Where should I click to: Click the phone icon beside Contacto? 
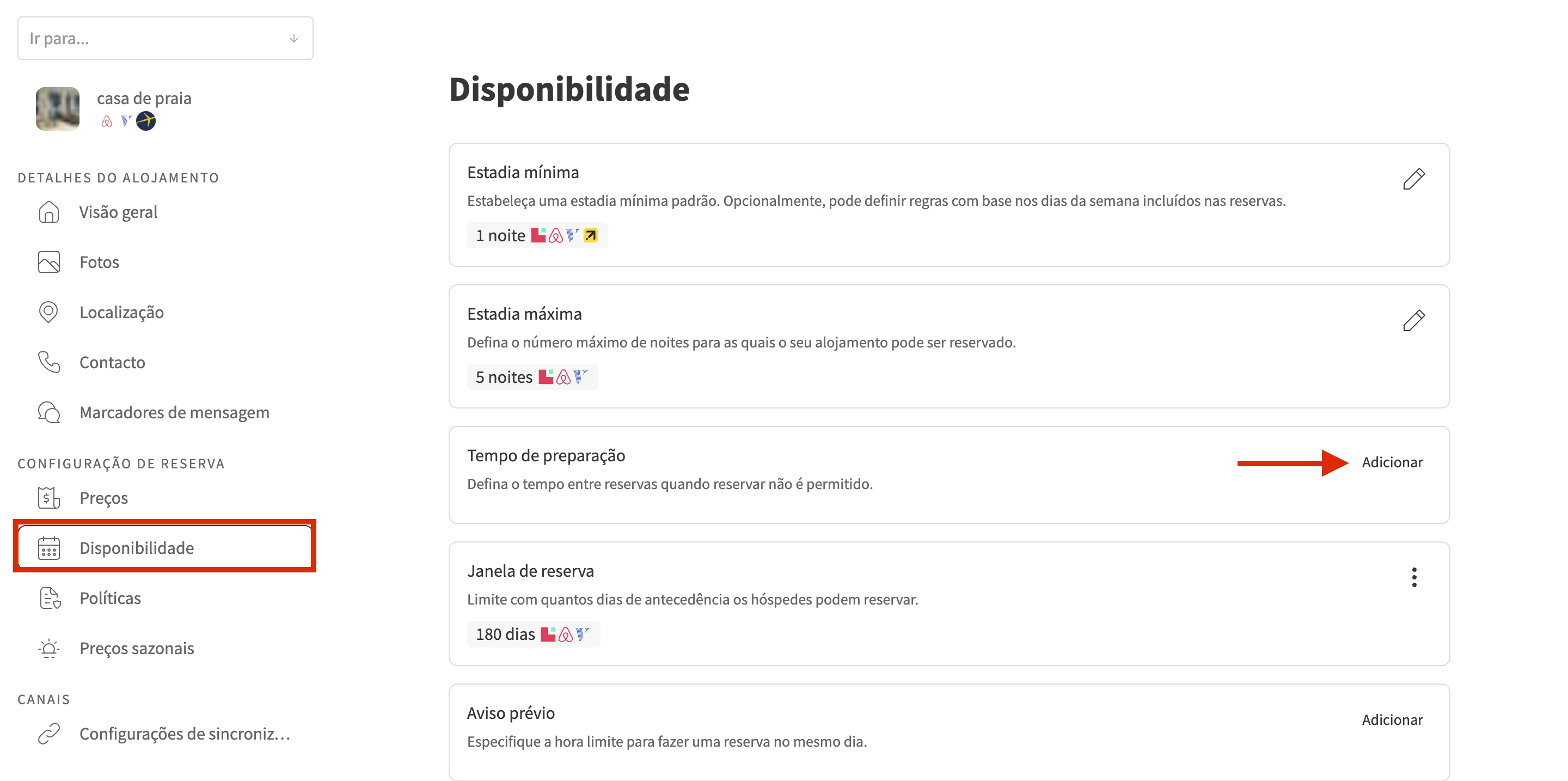[48, 362]
